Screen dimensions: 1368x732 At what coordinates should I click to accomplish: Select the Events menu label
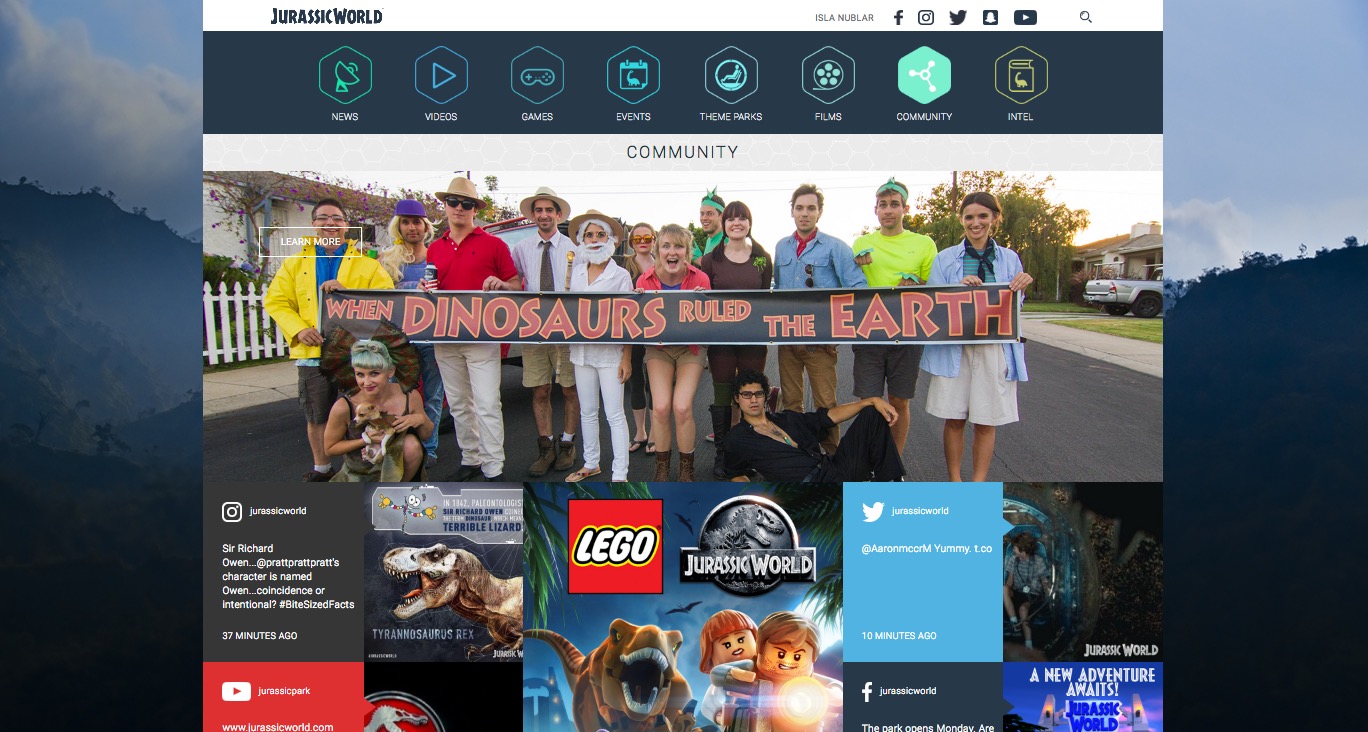click(633, 117)
